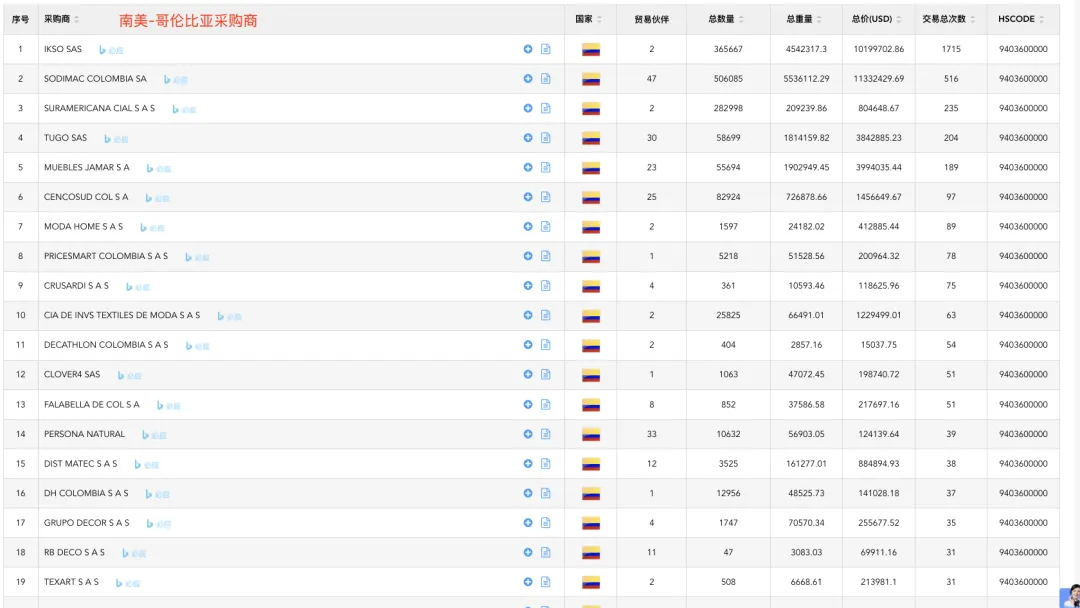Click the 贸易伙伴 column header
The height and width of the screenshot is (608, 1080).
651,19
